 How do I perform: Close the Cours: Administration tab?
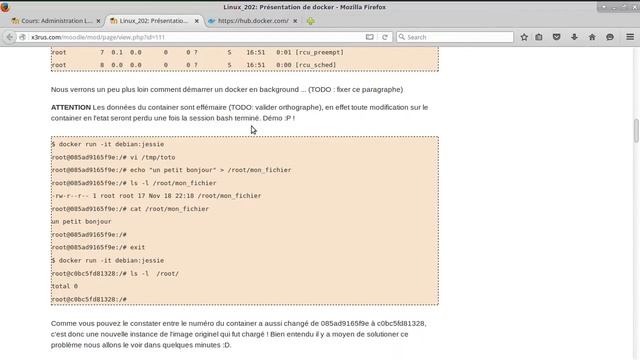tap(98, 21)
